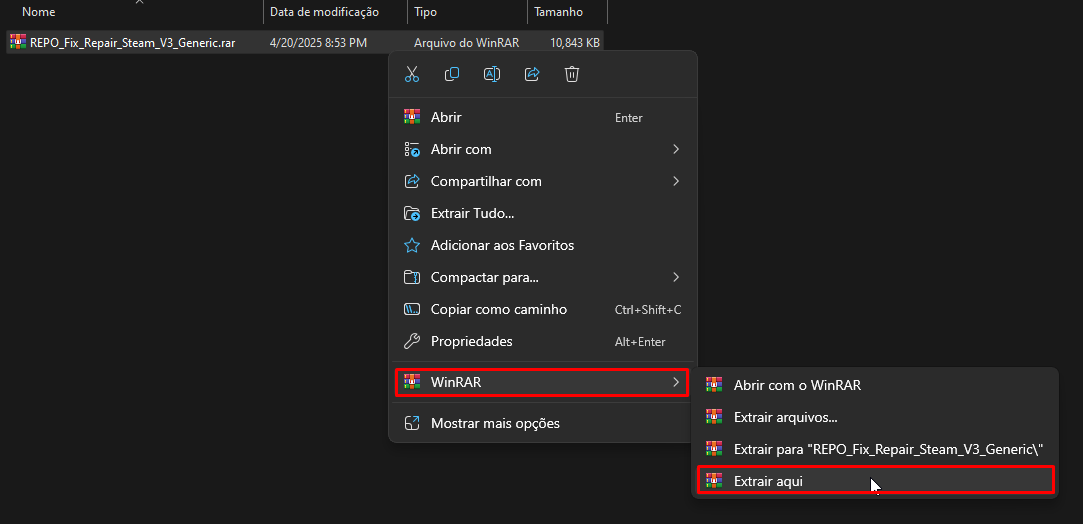This screenshot has height=524, width=1083.
Task: Click the folder icon beside Extrair Tudo...
Action: [x=412, y=213]
